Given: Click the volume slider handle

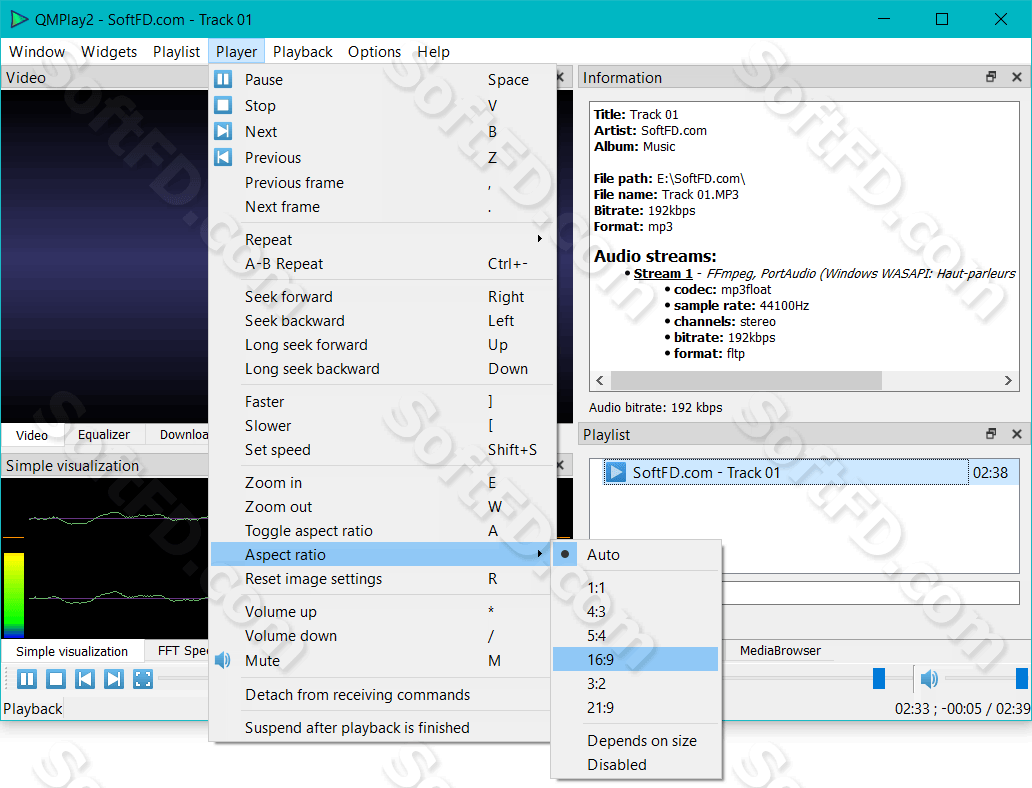Looking at the screenshot, I should point(1021,678).
